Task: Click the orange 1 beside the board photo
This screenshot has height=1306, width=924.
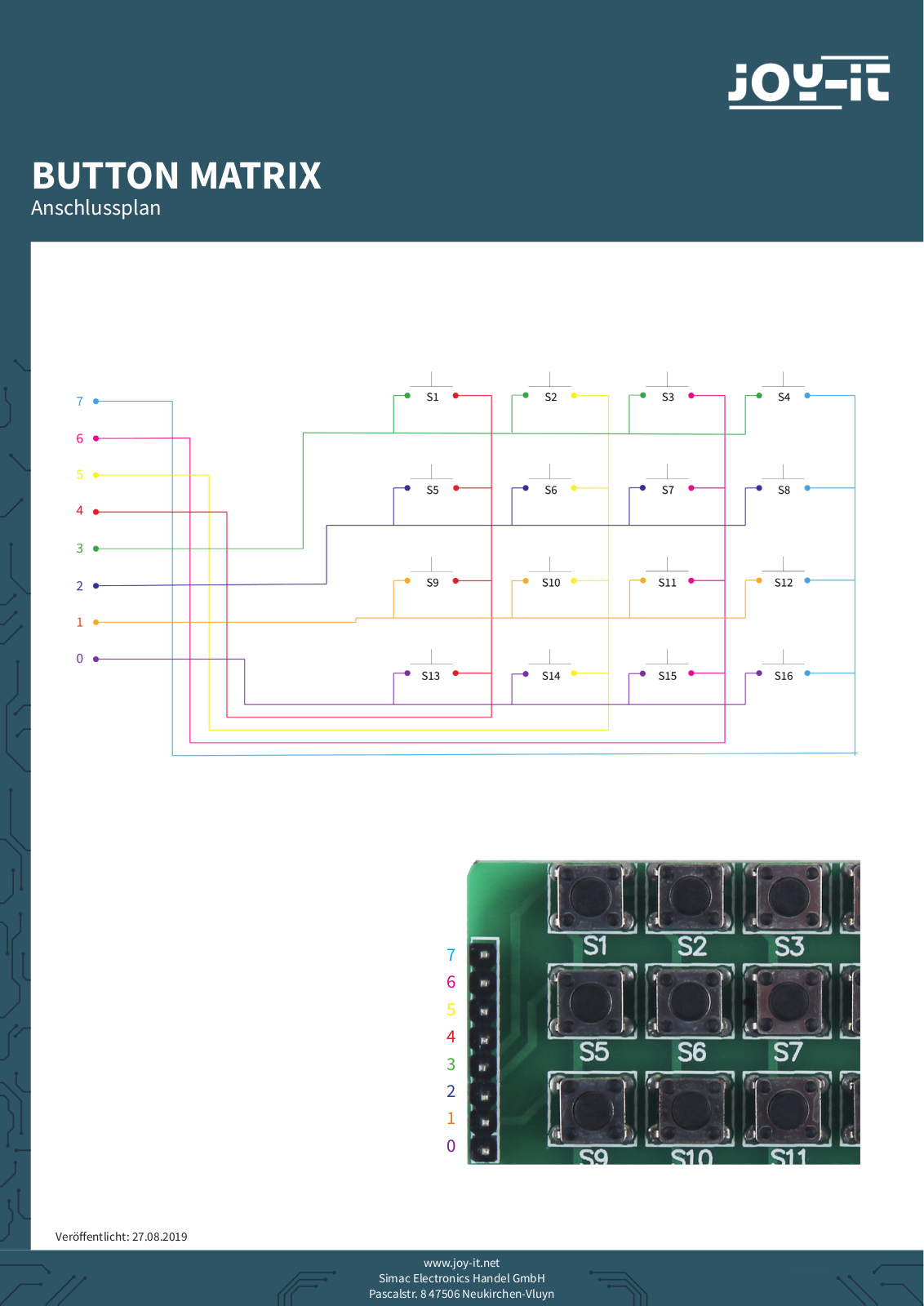Action: 451,1118
